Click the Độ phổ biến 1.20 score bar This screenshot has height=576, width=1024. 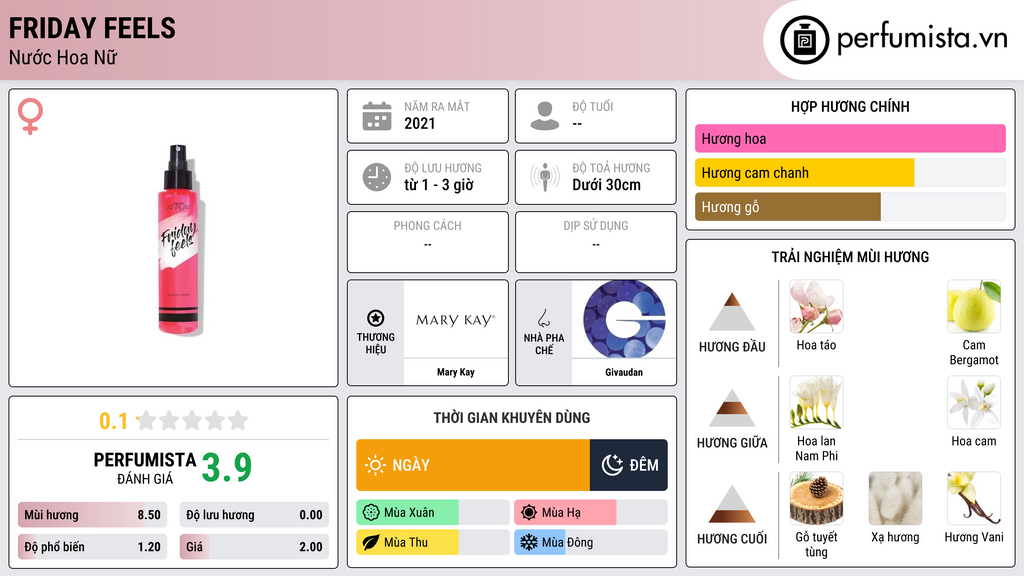pyautogui.click(x=92, y=547)
